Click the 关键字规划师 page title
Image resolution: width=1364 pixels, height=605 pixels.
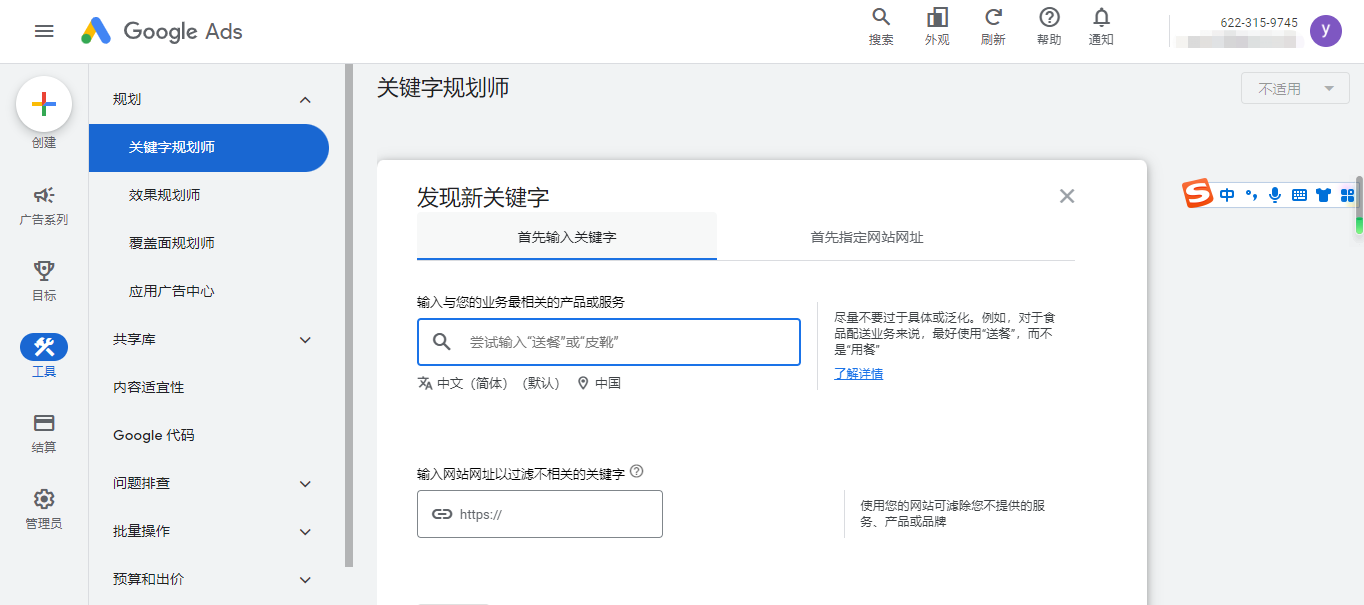[x=443, y=88]
